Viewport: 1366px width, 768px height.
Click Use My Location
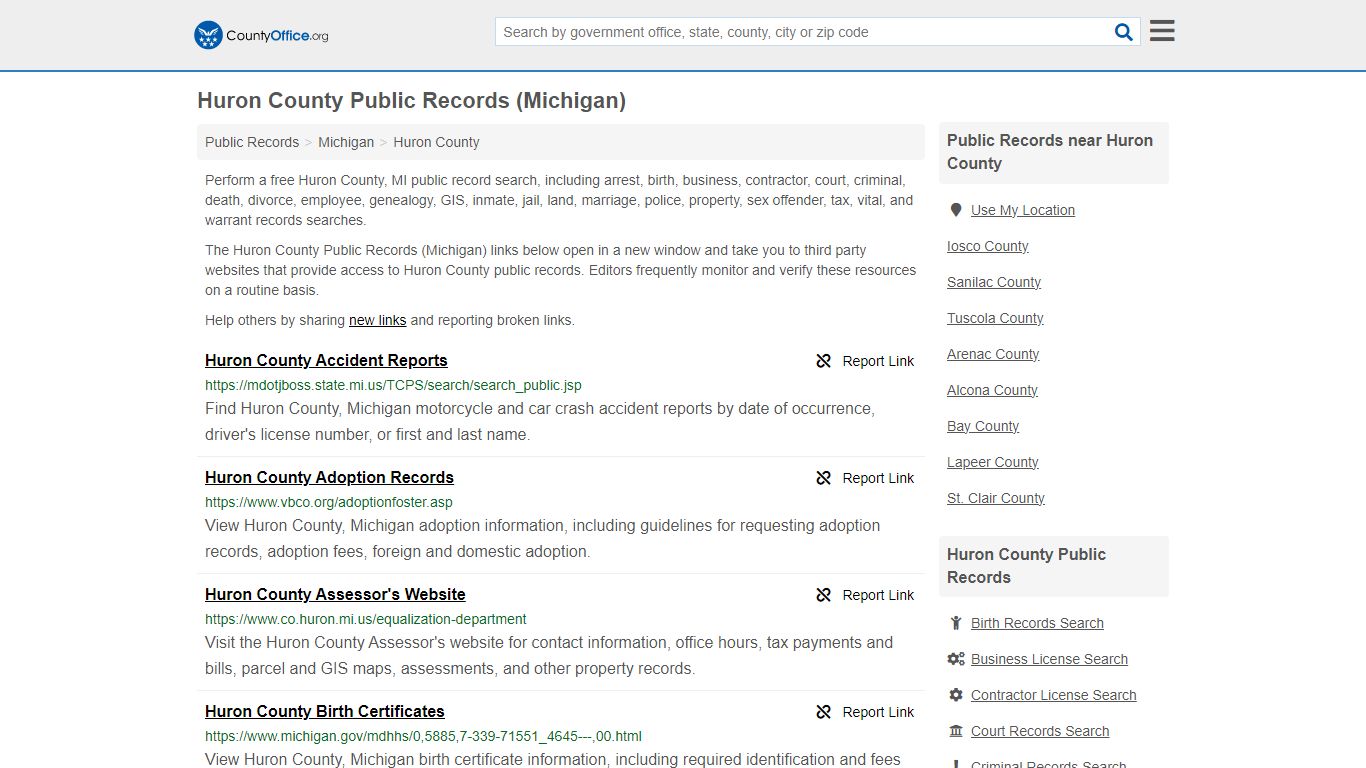point(1023,210)
